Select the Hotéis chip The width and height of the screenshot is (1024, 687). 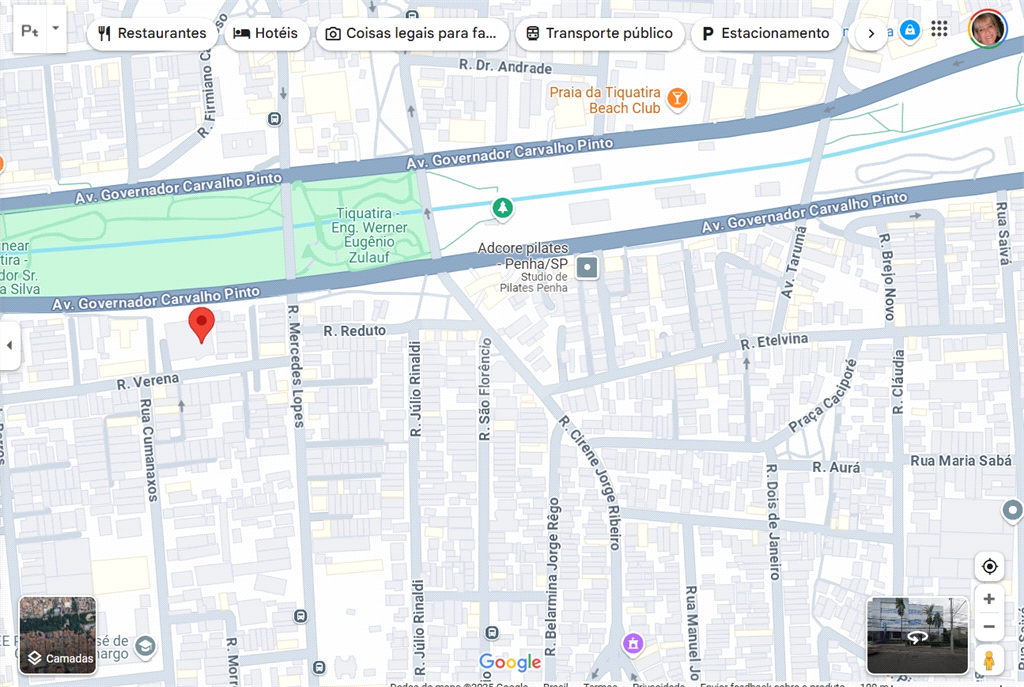pyautogui.click(x=266, y=33)
